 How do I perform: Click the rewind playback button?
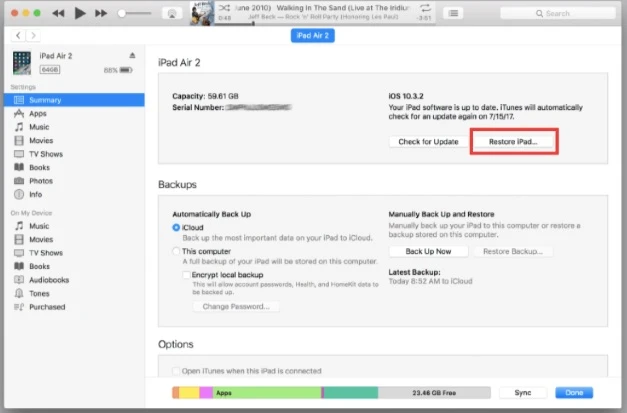(58, 13)
